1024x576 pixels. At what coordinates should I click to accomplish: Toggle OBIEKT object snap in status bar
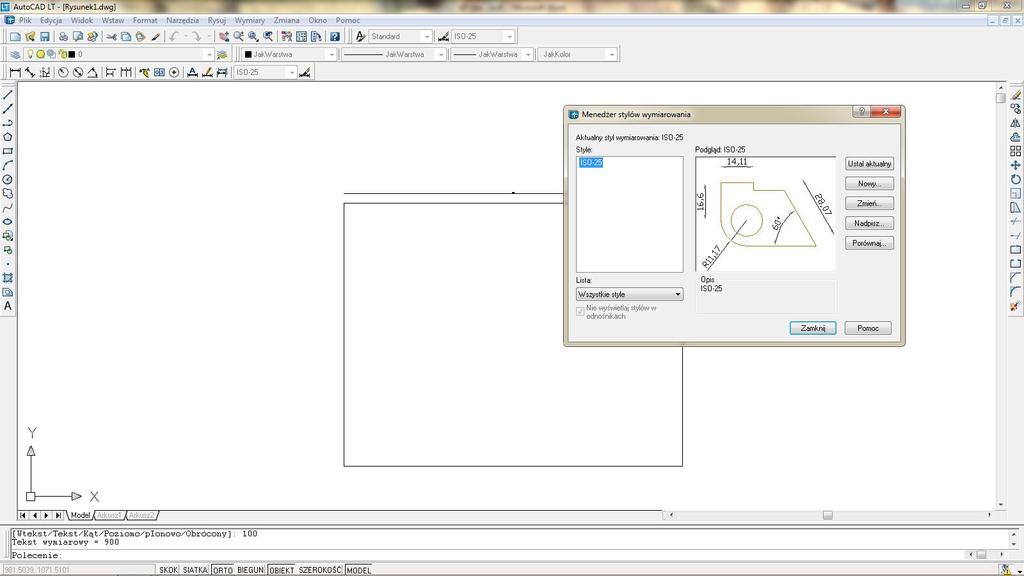pos(281,570)
